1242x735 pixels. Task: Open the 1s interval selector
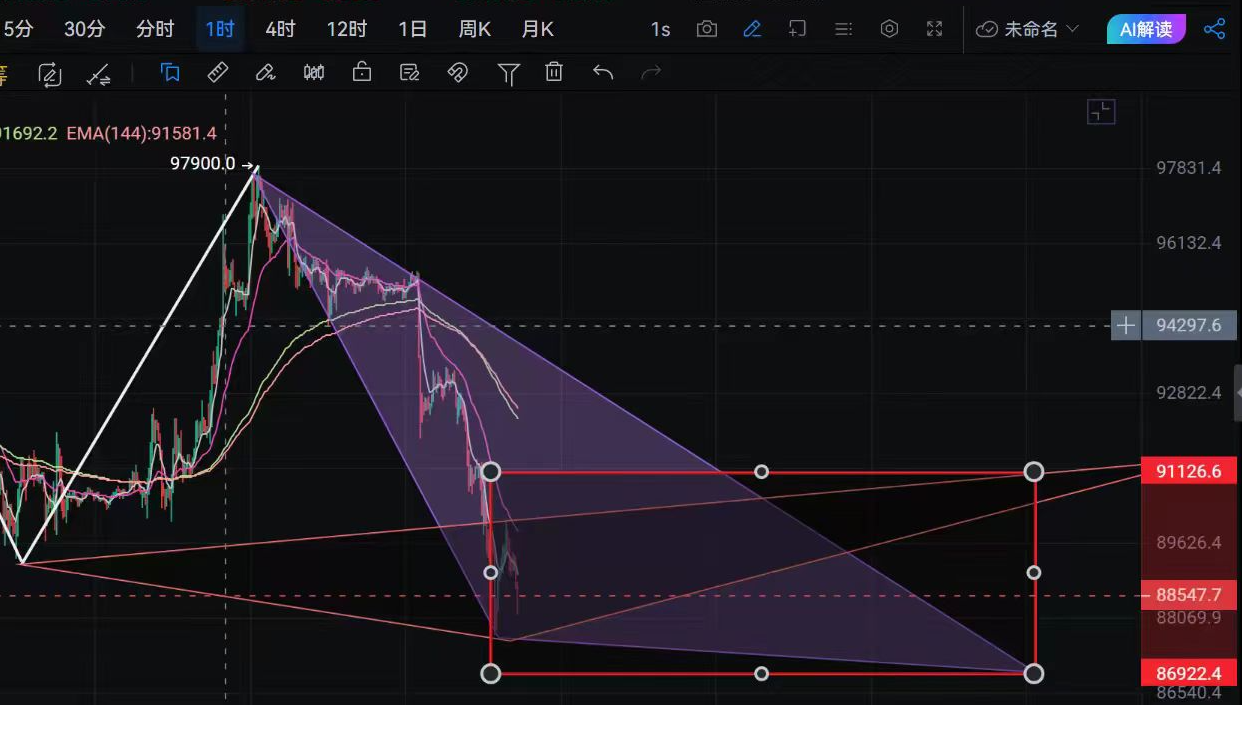tap(660, 29)
